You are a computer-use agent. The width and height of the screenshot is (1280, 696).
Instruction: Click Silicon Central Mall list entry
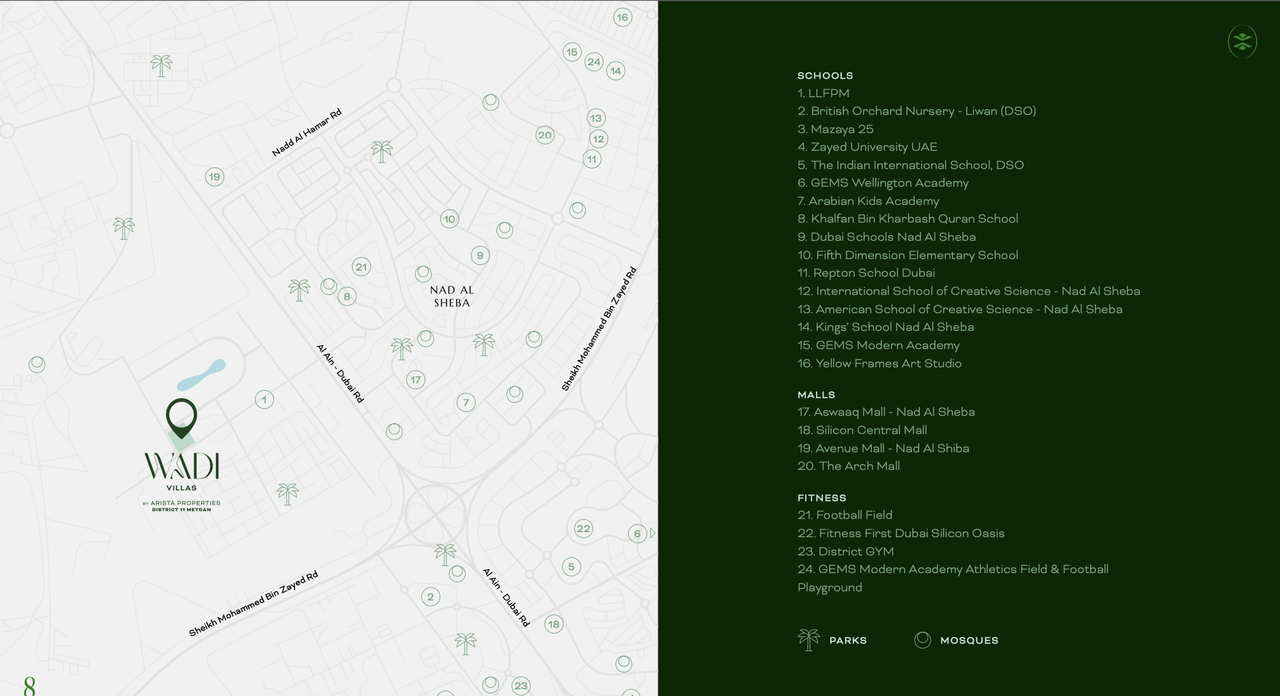pos(871,430)
